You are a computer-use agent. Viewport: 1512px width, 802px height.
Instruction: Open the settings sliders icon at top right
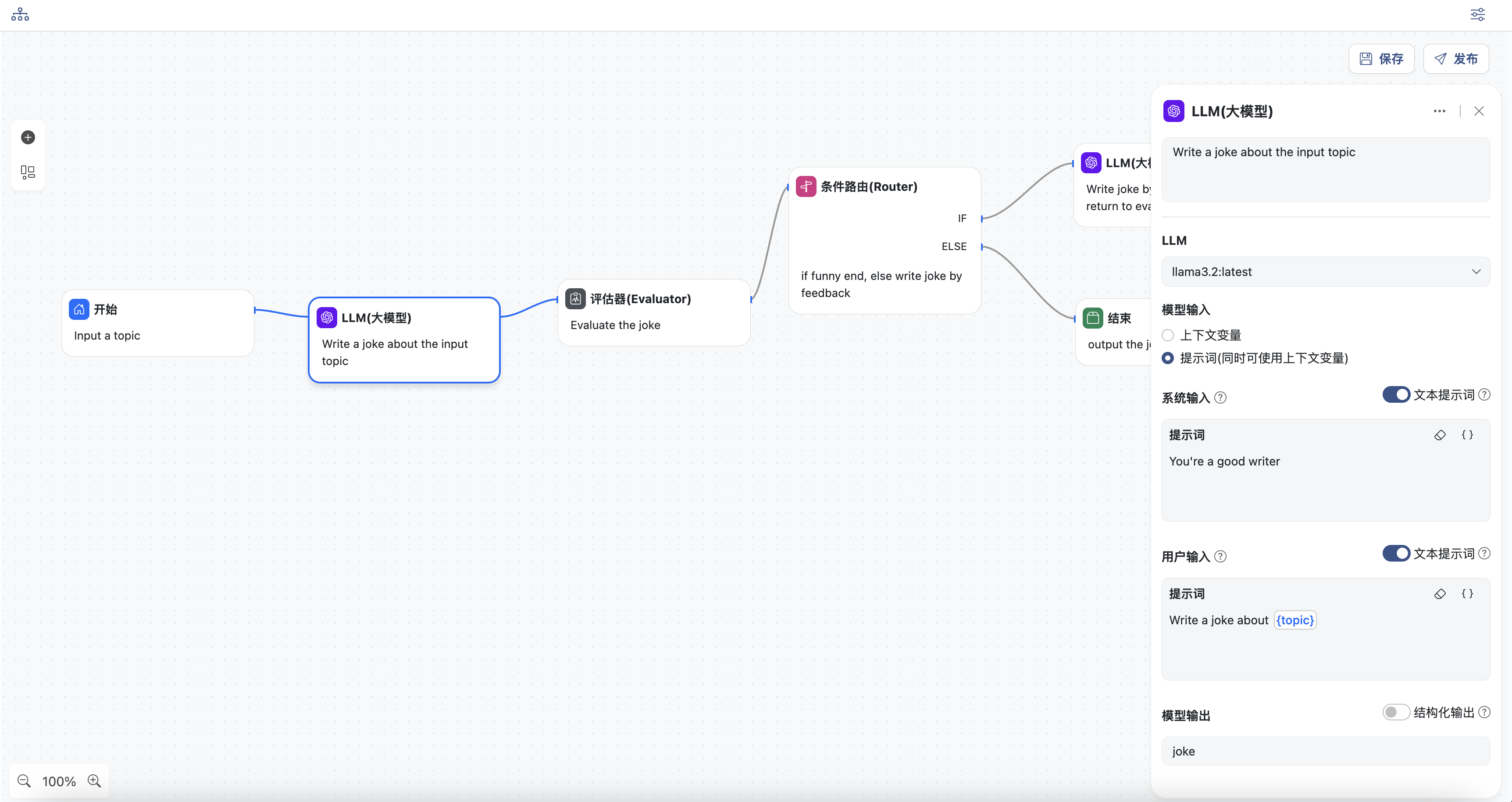(x=1477, y=14)
